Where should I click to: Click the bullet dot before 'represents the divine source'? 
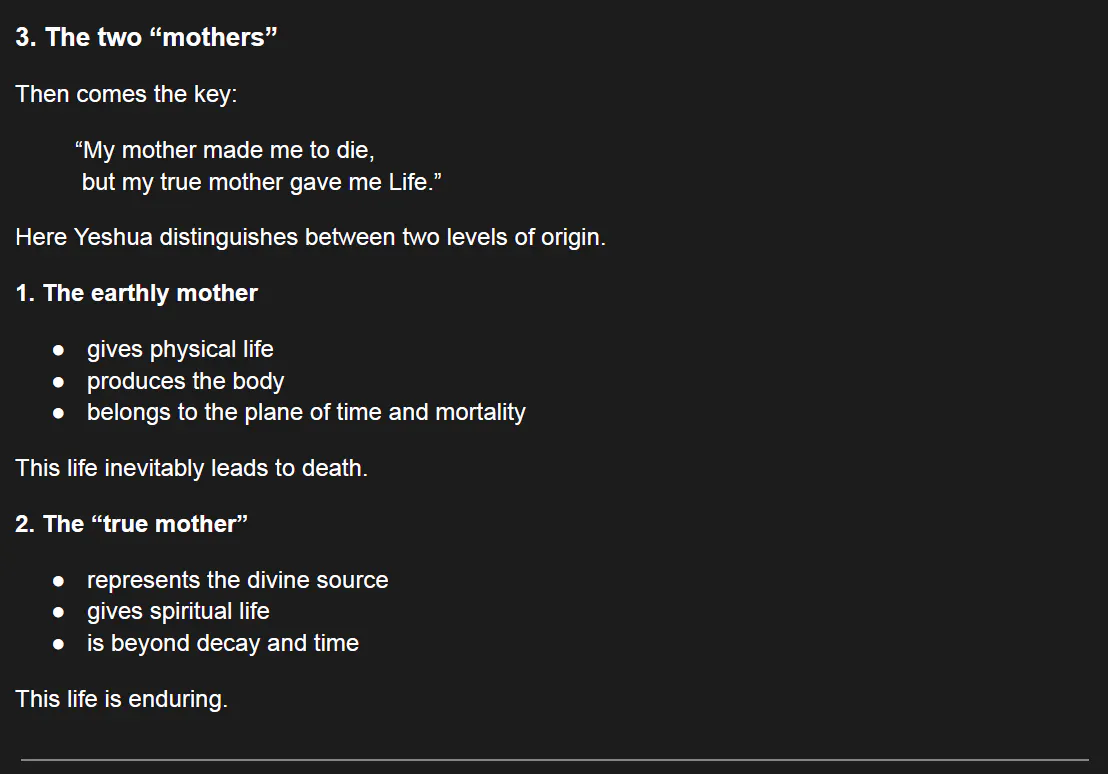pyautogui.click(x=59, y=581)
